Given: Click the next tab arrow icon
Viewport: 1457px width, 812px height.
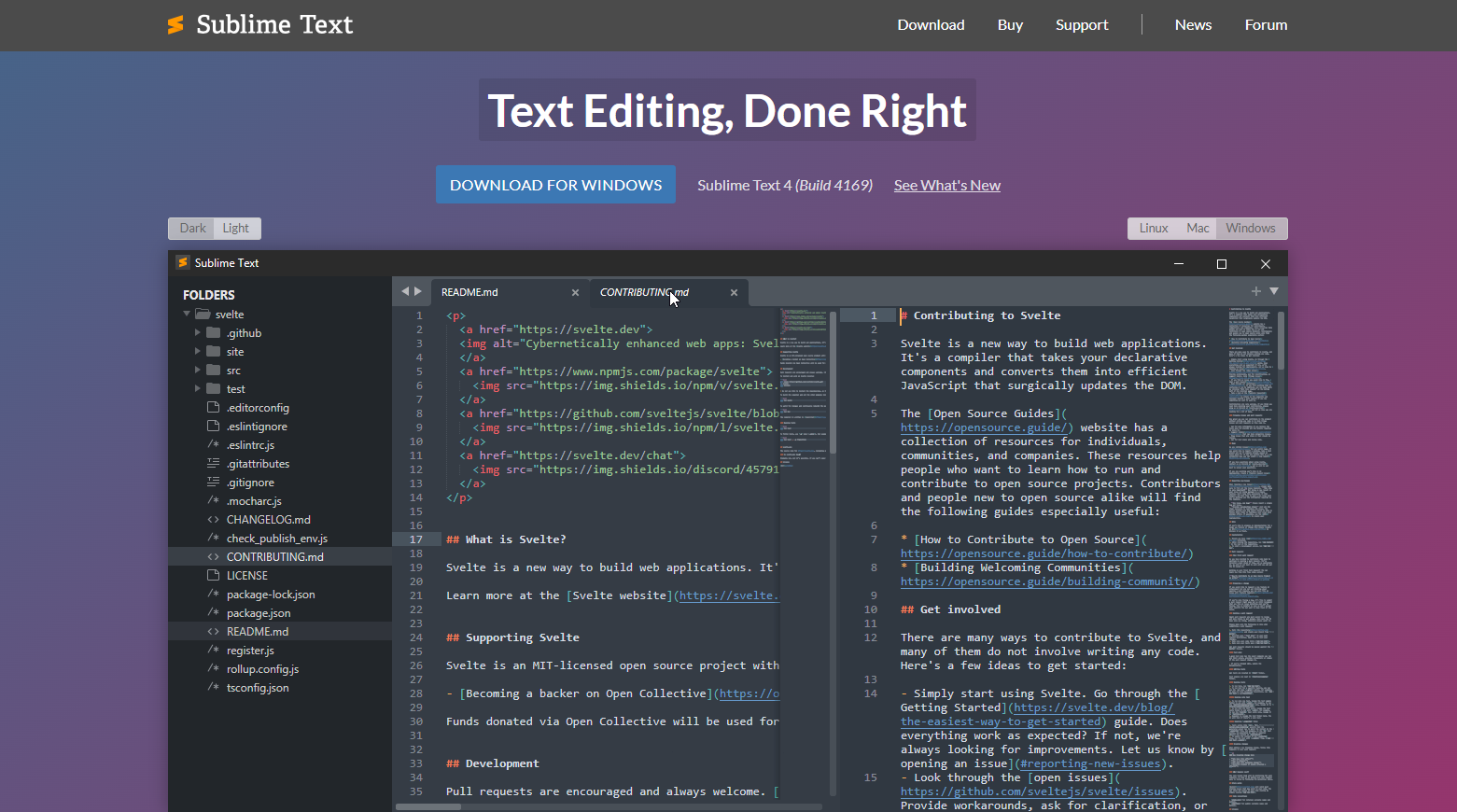Looking at the screenshot, I should 418,291.
